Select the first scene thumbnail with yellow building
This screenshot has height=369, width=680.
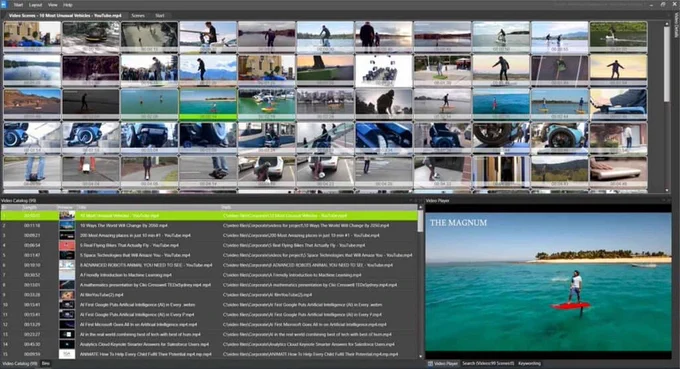pyautogui.click(x=32, y=37)
